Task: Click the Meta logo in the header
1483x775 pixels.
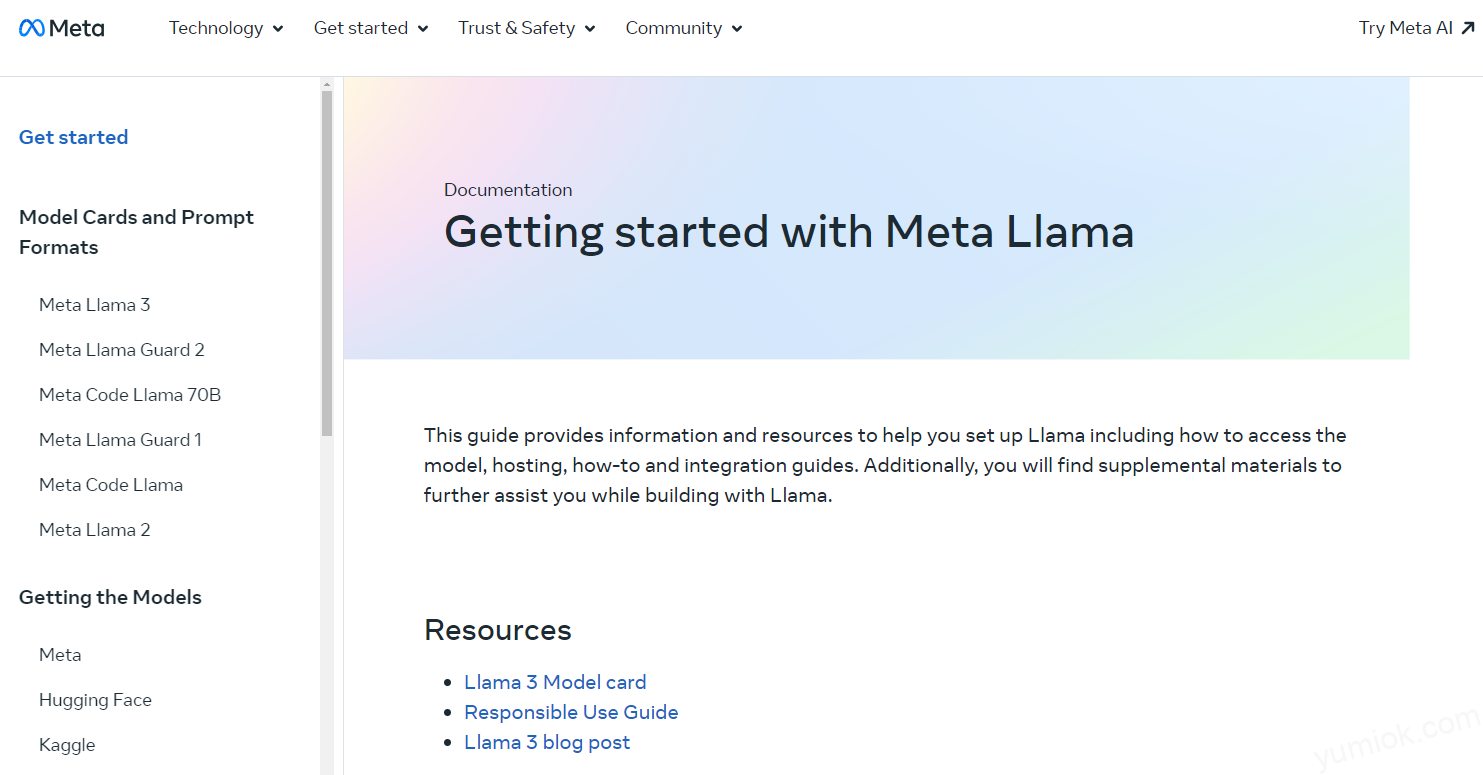Action: point(62,28)
